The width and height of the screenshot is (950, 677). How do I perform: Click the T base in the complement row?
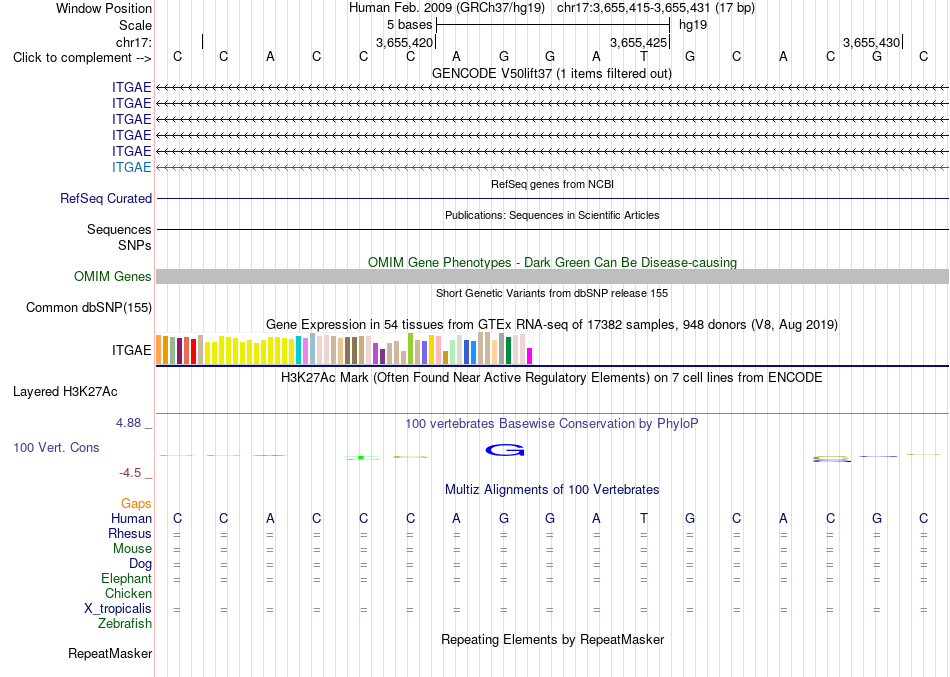point(643,56)
